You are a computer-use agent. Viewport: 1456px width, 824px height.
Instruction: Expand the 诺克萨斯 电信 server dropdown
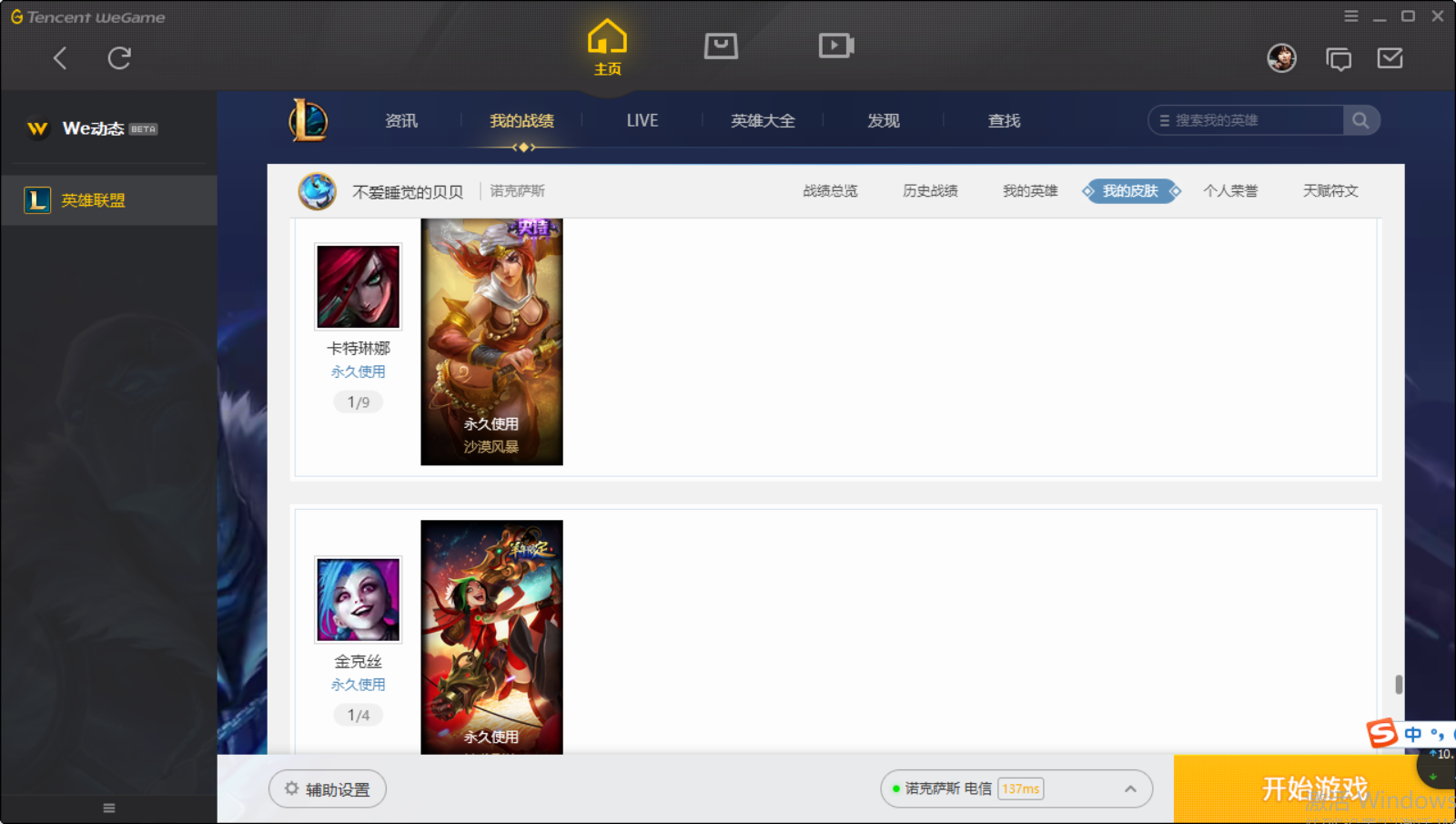point(1016,788)
